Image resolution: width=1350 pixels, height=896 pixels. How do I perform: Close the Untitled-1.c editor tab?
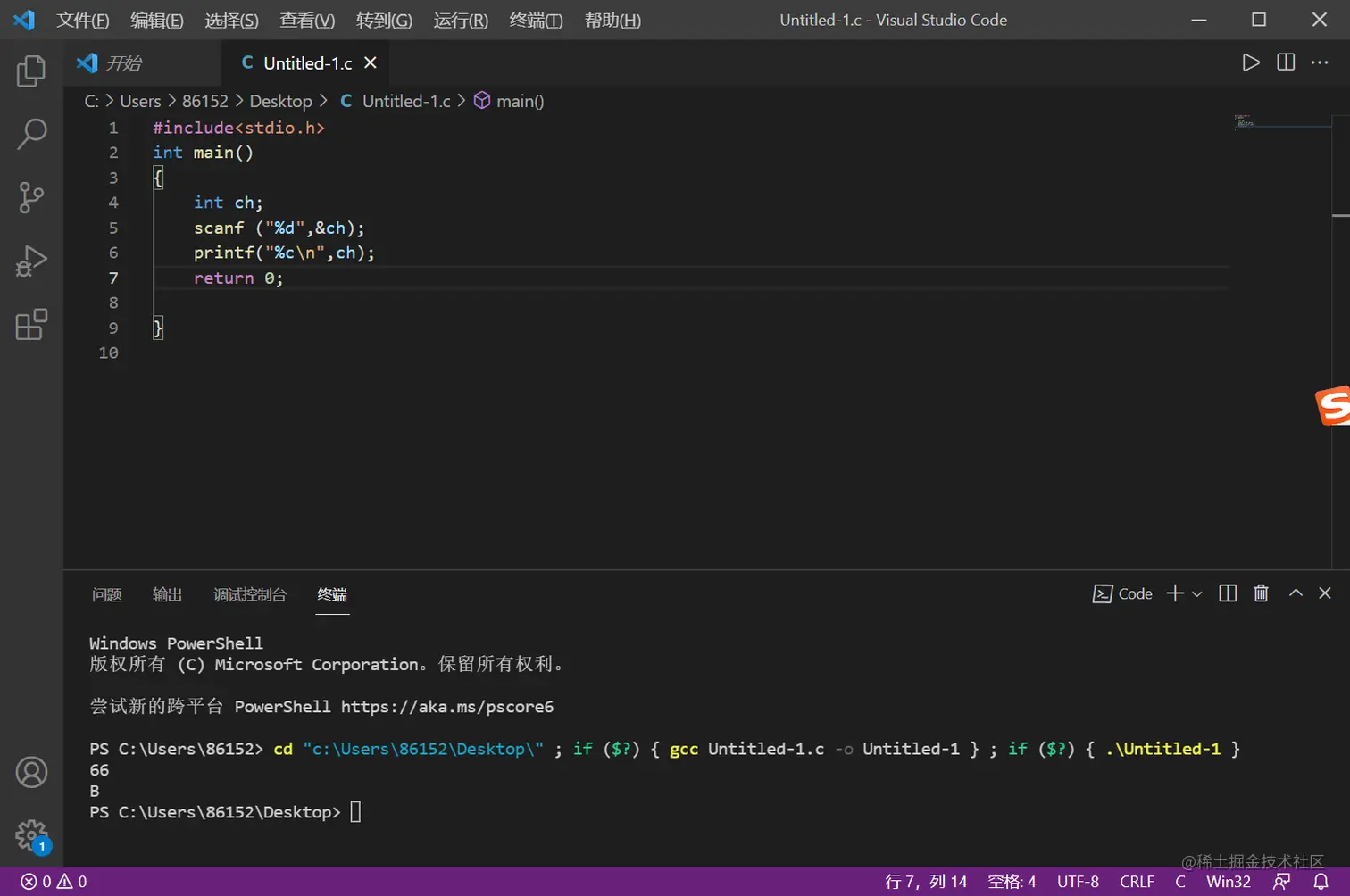point(371,62)
